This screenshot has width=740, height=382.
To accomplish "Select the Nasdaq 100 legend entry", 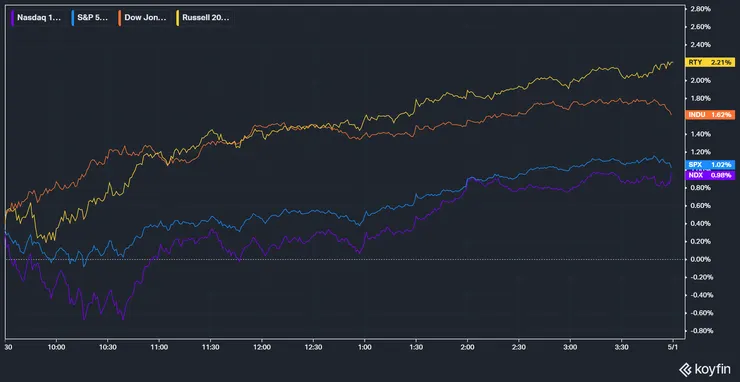I will 37,18.
